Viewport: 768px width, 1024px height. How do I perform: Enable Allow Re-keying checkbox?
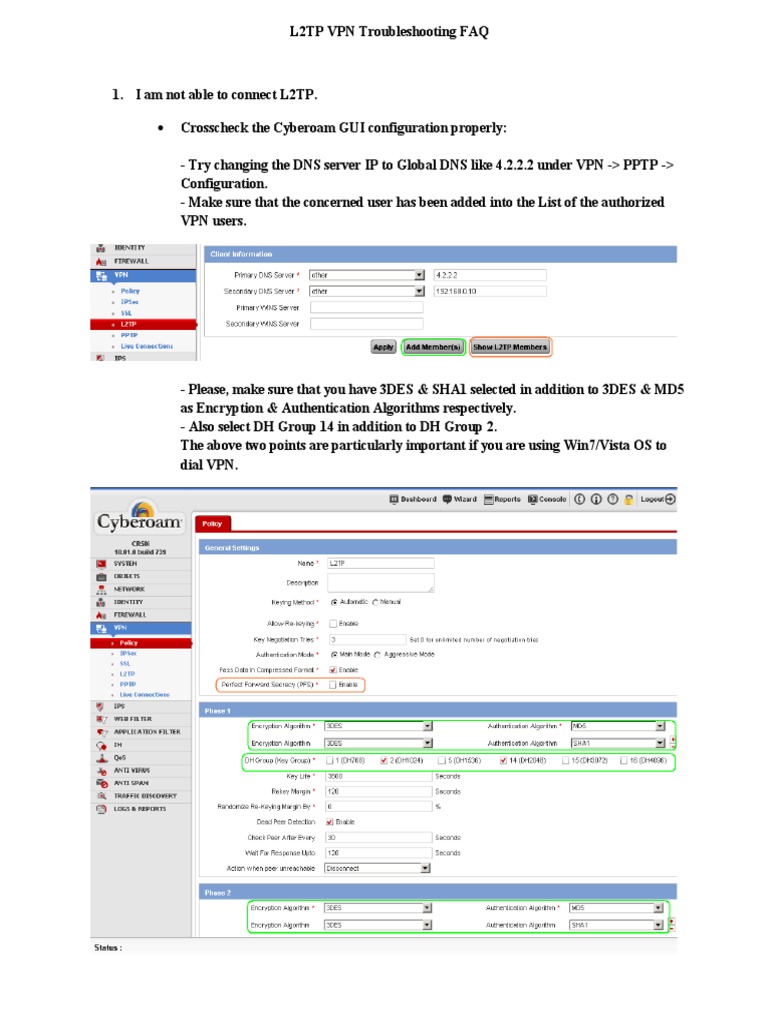coord(333,624)
